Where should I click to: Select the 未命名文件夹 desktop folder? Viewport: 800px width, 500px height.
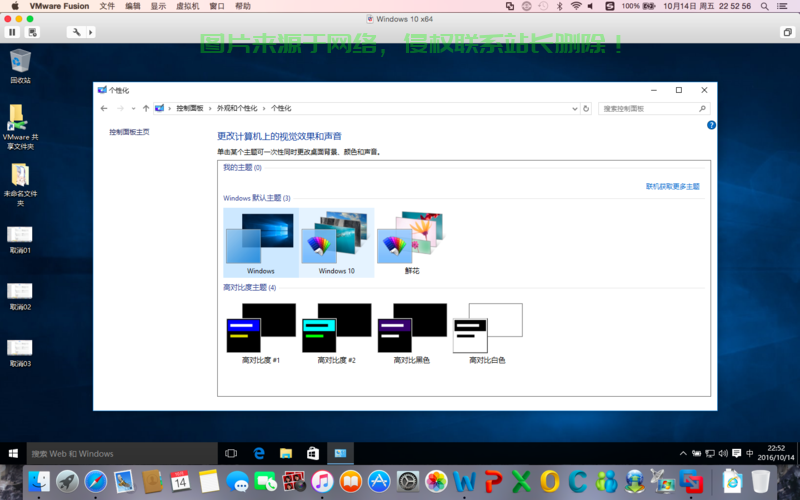[x=20, y=184]
